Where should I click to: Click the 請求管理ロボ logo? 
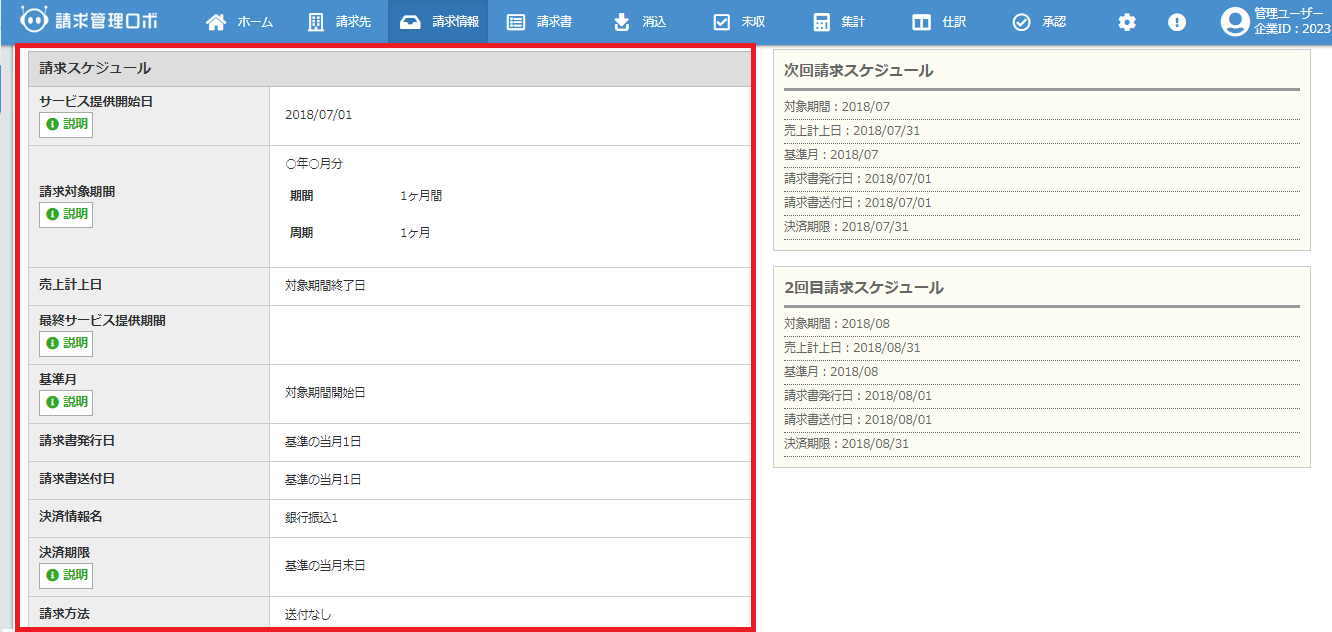coord(89,21)
